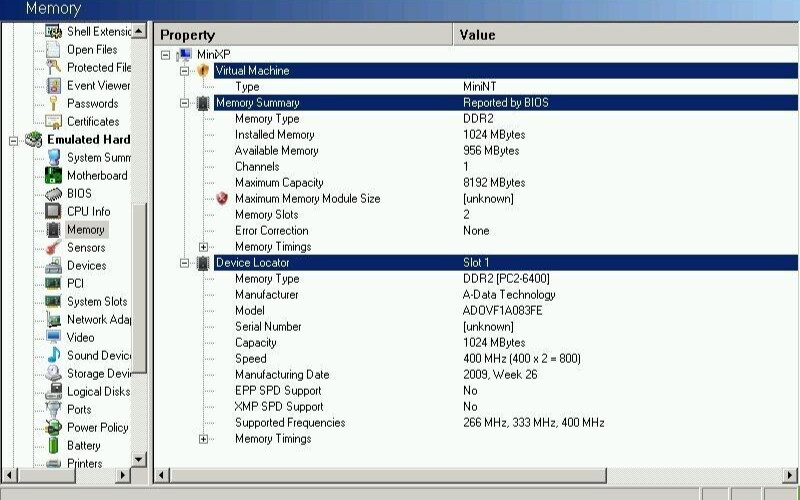Open the Passwords tree item
Viewport: 800px width, 500px height.
tap(93, 104)
